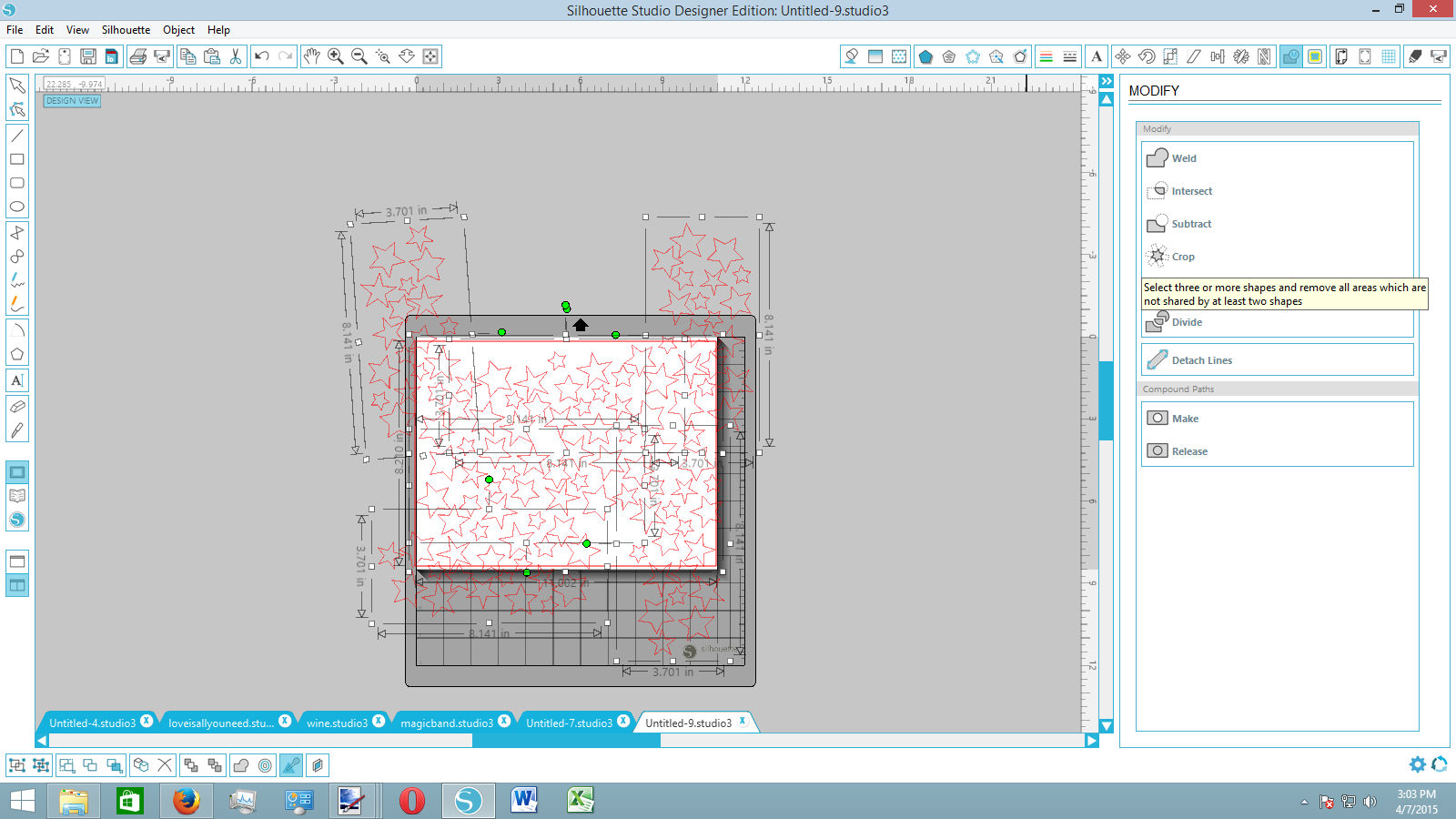Click the Zoom In magnifier icon

coord(336,56)
